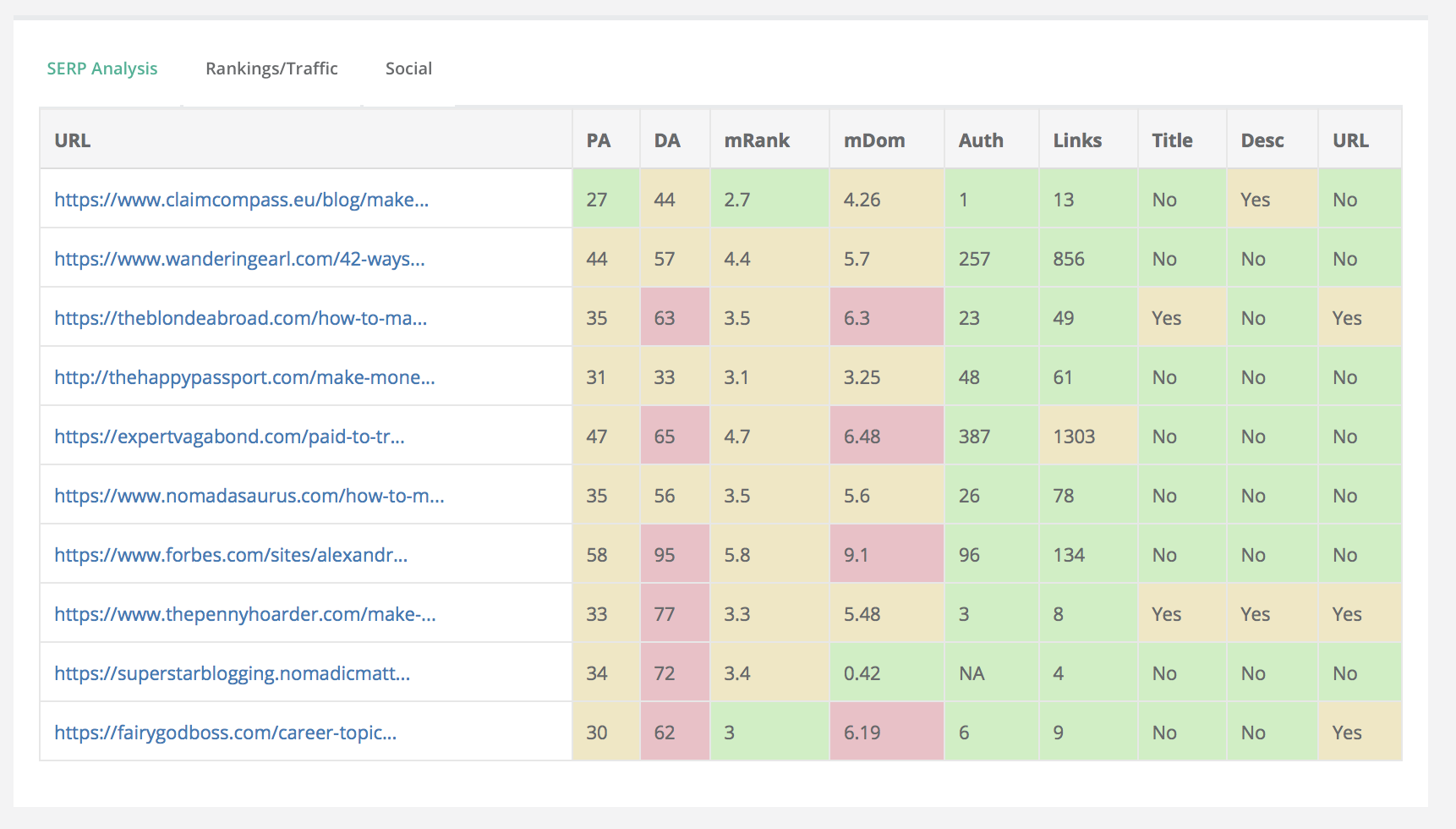Select the SERP Analysis tab
Image resolution: width=1456 pixels, height=829 pixels.
pos(102,69)
